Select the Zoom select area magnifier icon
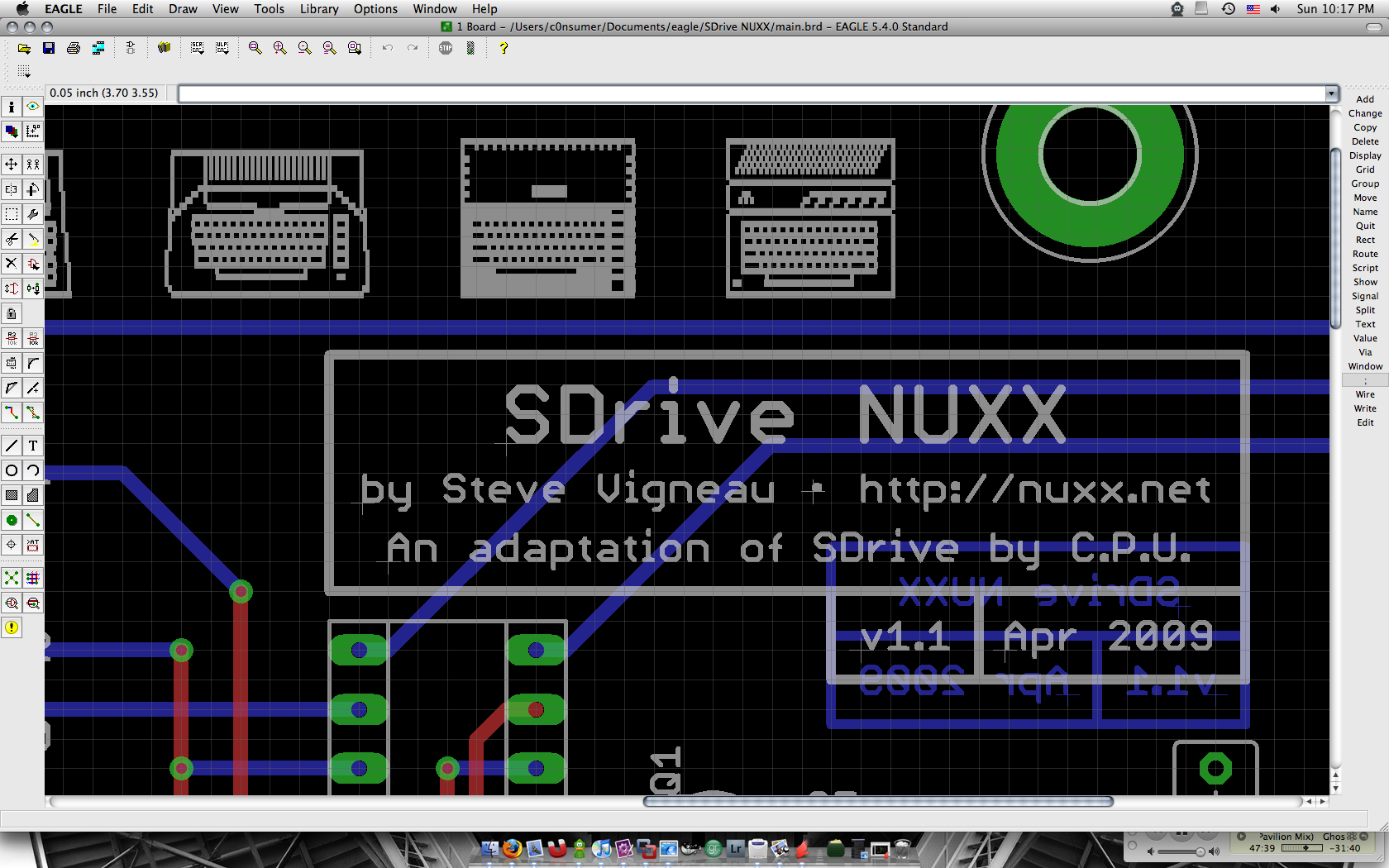 pyautogui.click(x=355, y=48)
